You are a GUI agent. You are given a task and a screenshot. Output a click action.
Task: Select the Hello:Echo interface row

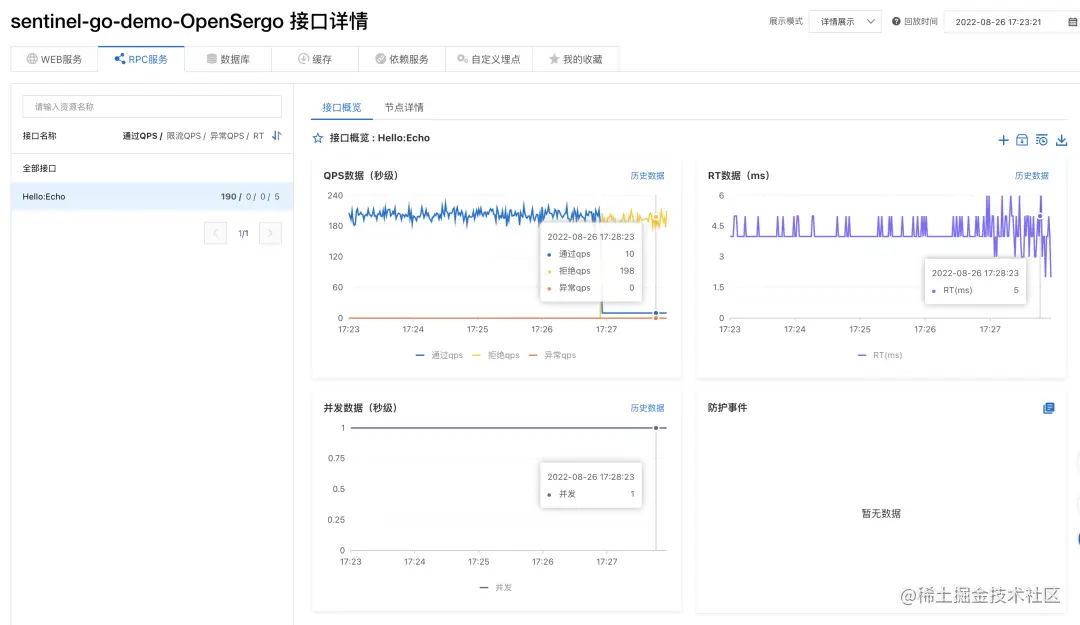pos(152,196)
